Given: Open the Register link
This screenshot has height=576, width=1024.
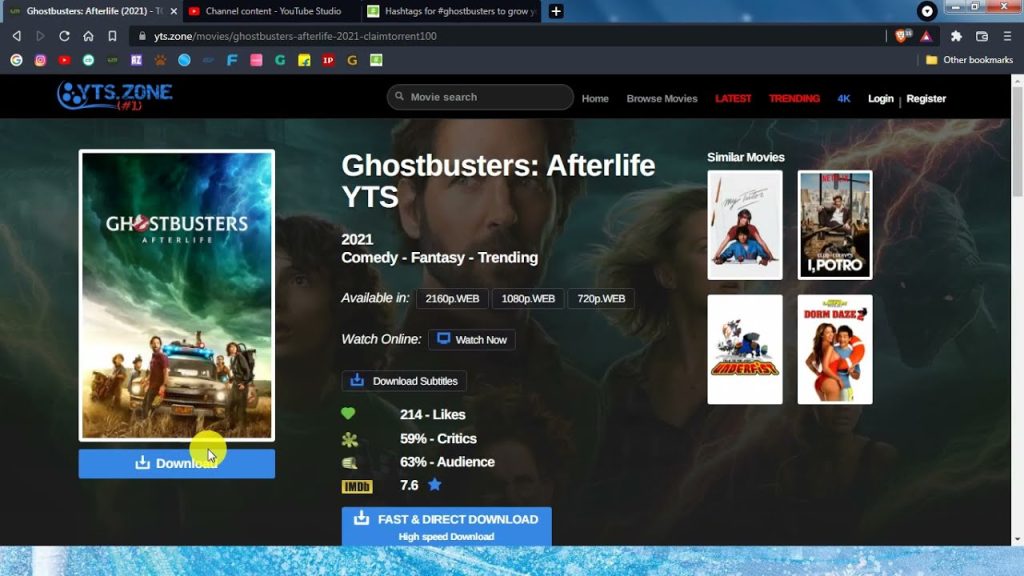Looking at the screenshot, I should (926, 98).
